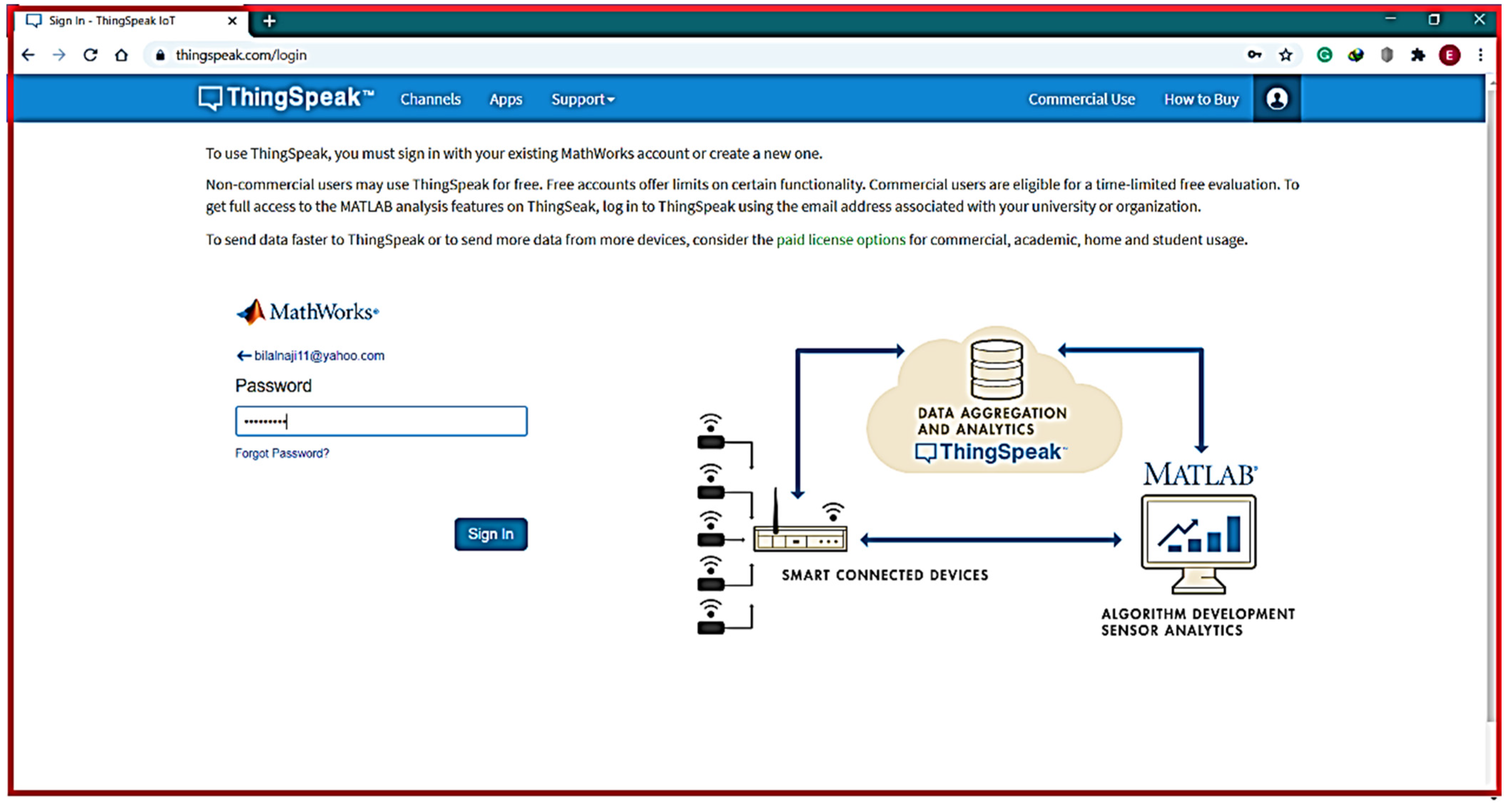
Task: Open the Channels menu item
Action: (x=430, y=99)
